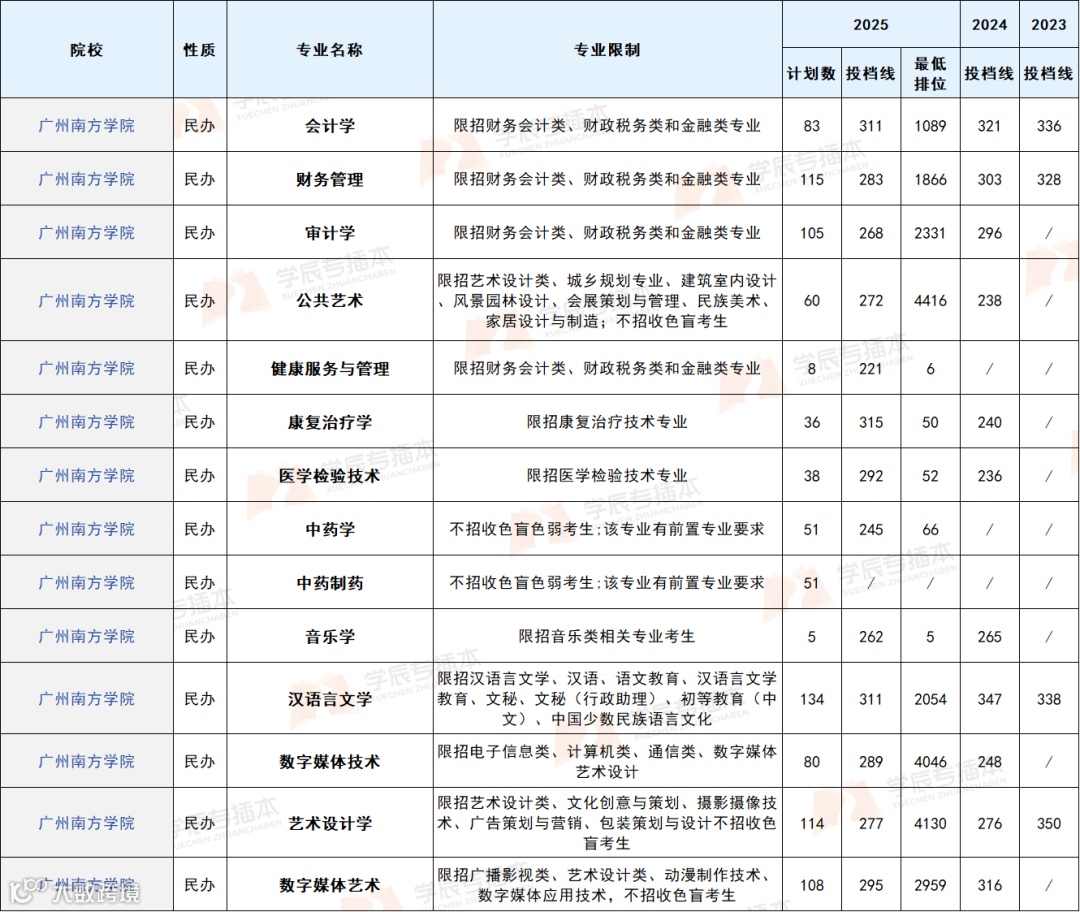Viewport: 1080px width, 912px height.
Task: Select the 数字媒体艺术 major cell
Action: click(x=330, y=885)
